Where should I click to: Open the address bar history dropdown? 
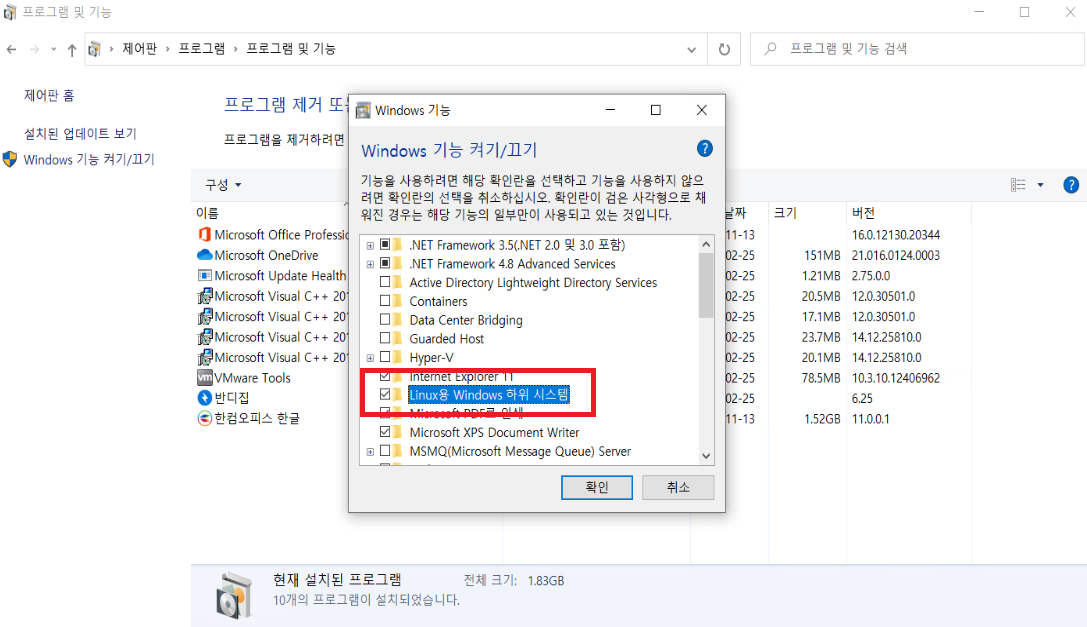tap(691, 49)
